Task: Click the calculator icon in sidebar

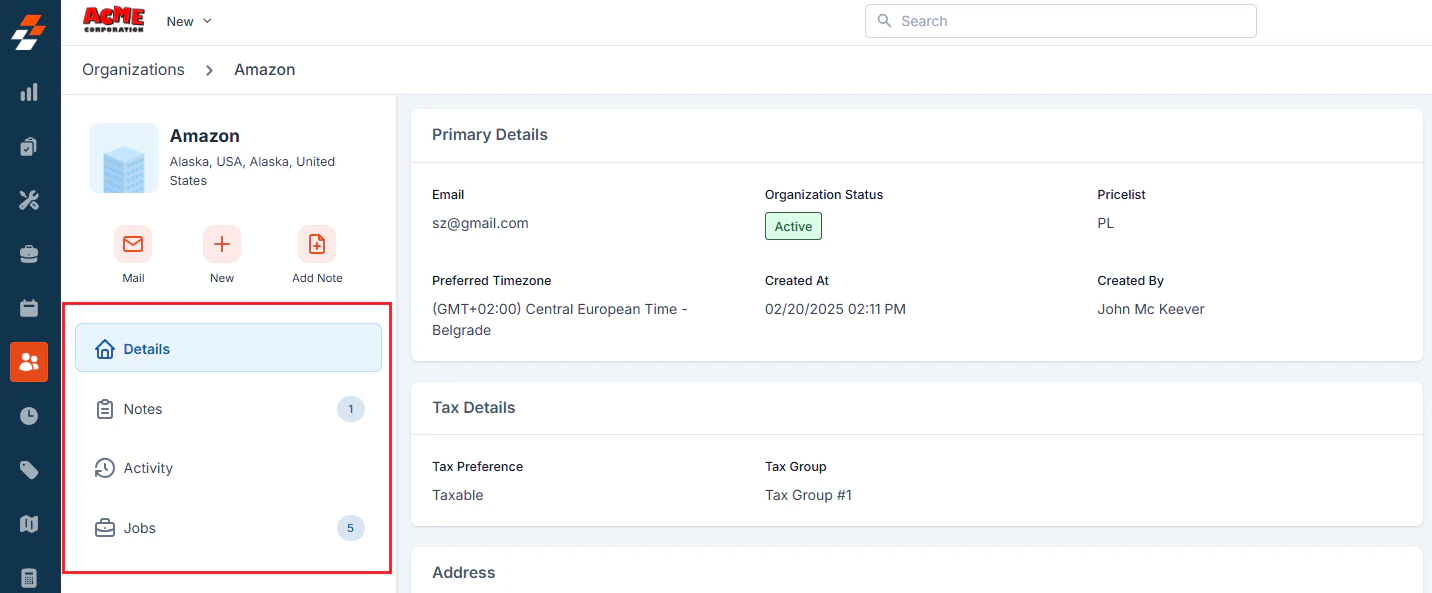Action: tap(29, 578)
